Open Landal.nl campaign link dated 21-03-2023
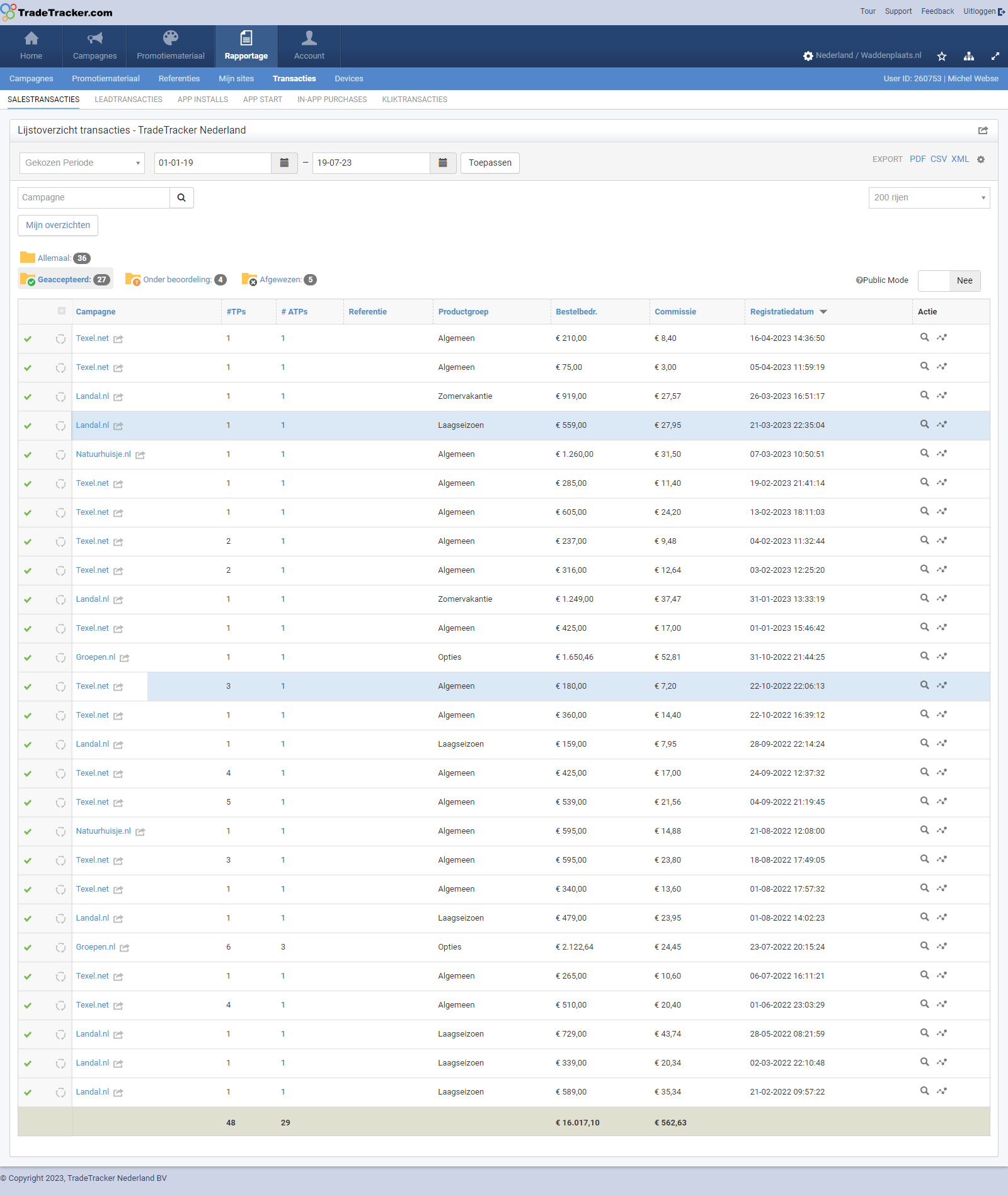Screen dimensions: 1008x1196 pyautogui.click(x=93, y=425)
